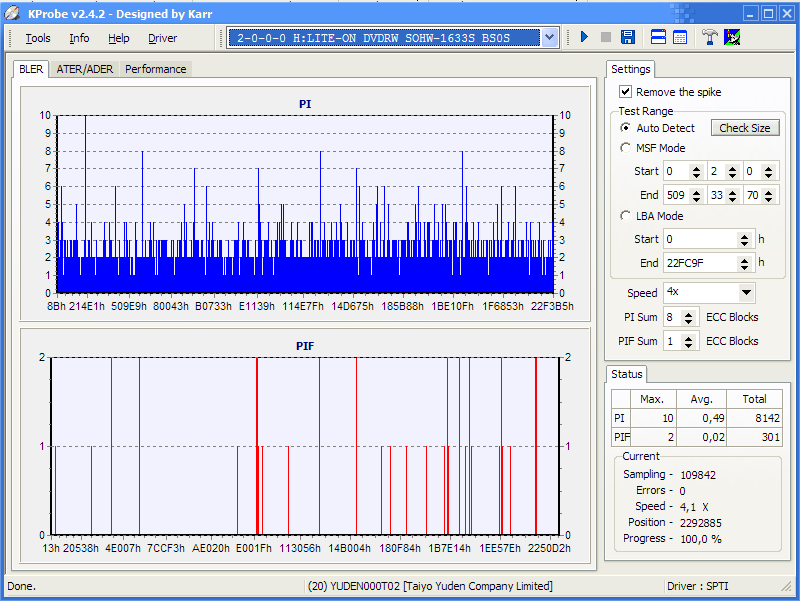
Task: Click the PIF total cell 301
Action: coord(754,437)
